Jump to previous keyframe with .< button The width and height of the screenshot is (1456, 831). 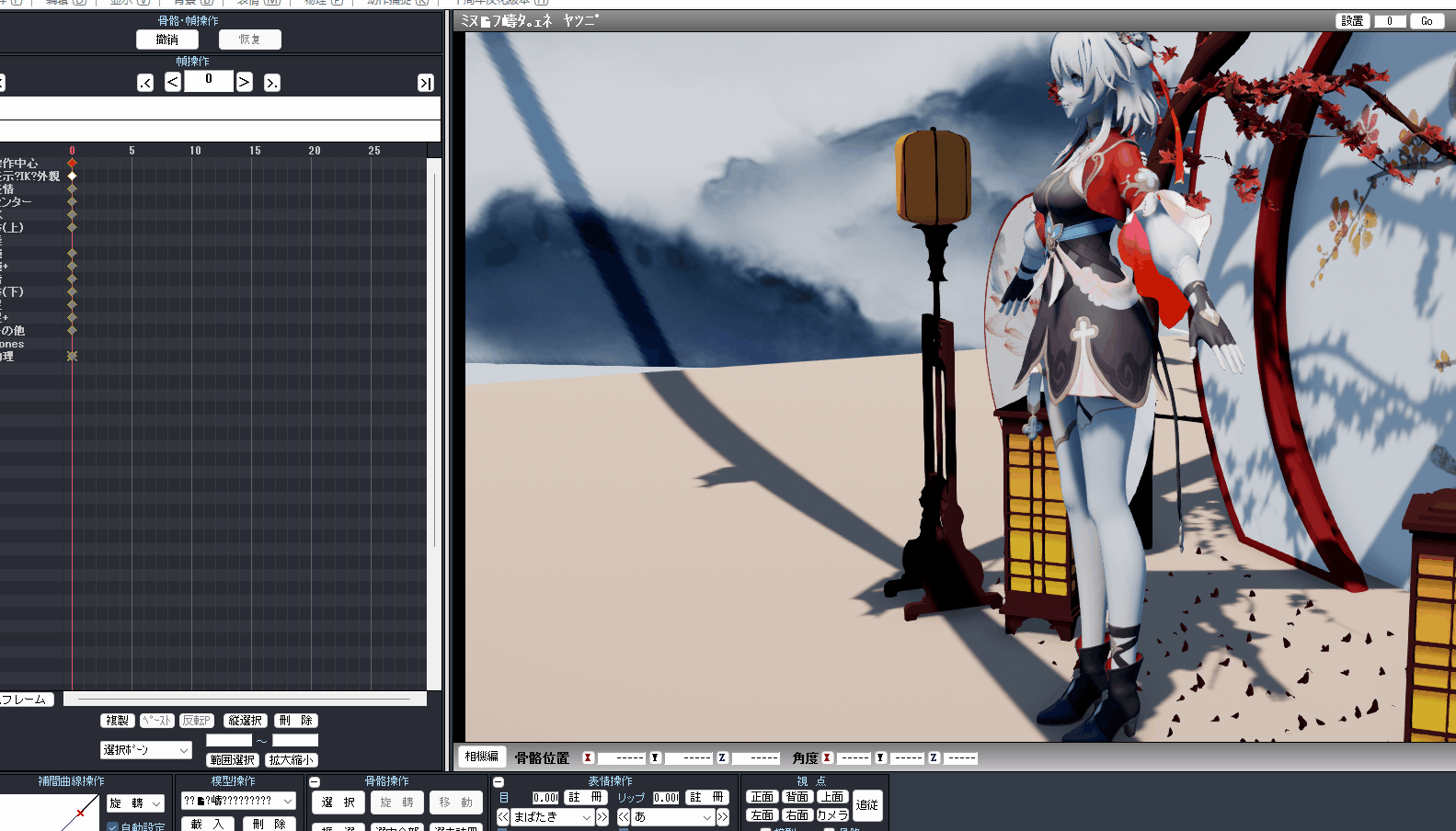click(x=145, y=83)
